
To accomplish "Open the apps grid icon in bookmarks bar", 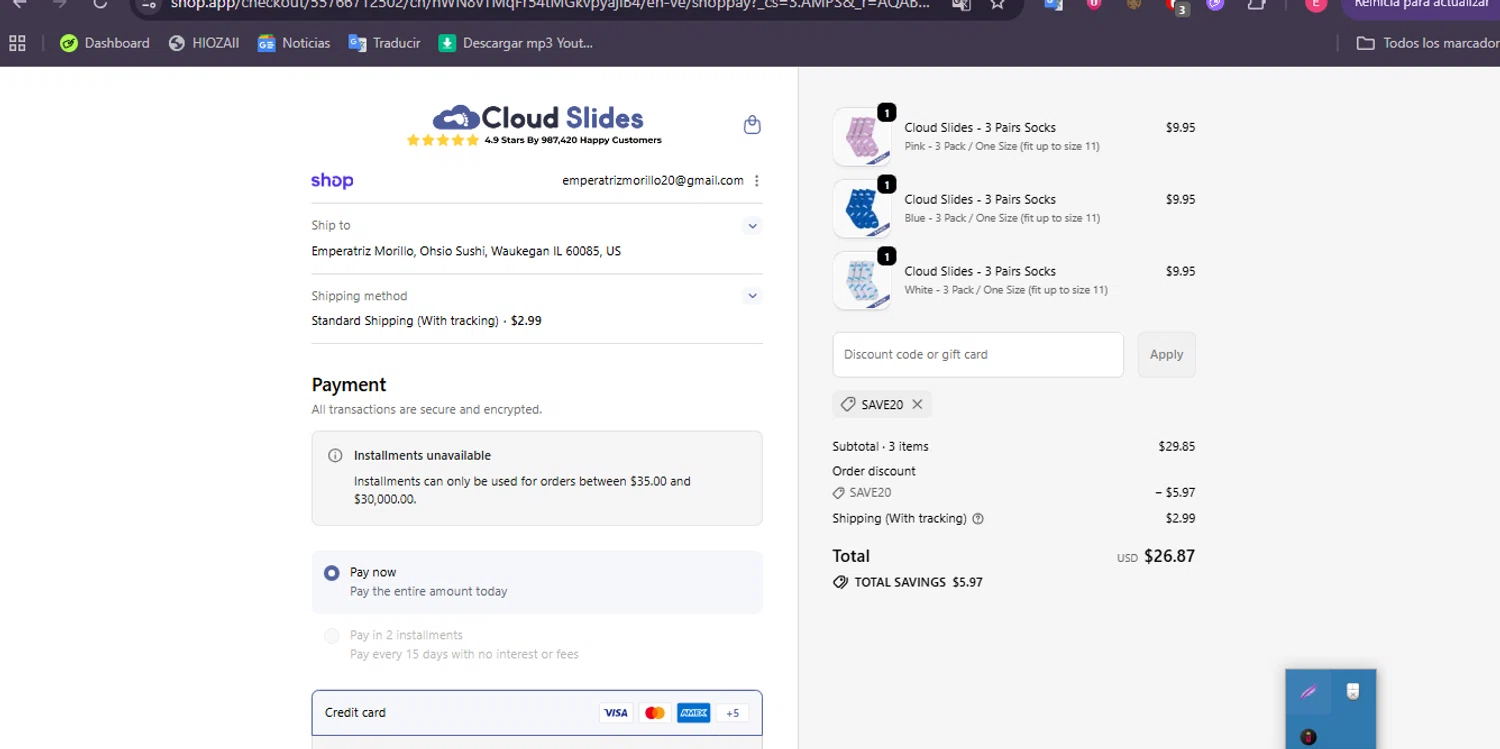I will 17,43.
